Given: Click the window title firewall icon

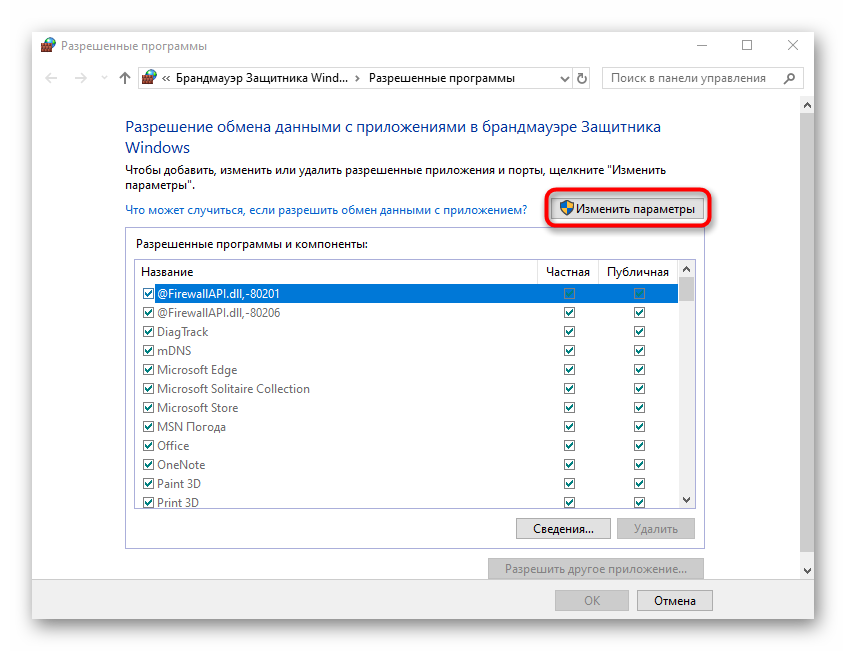Looking at the screenshot, I should 48,45.
